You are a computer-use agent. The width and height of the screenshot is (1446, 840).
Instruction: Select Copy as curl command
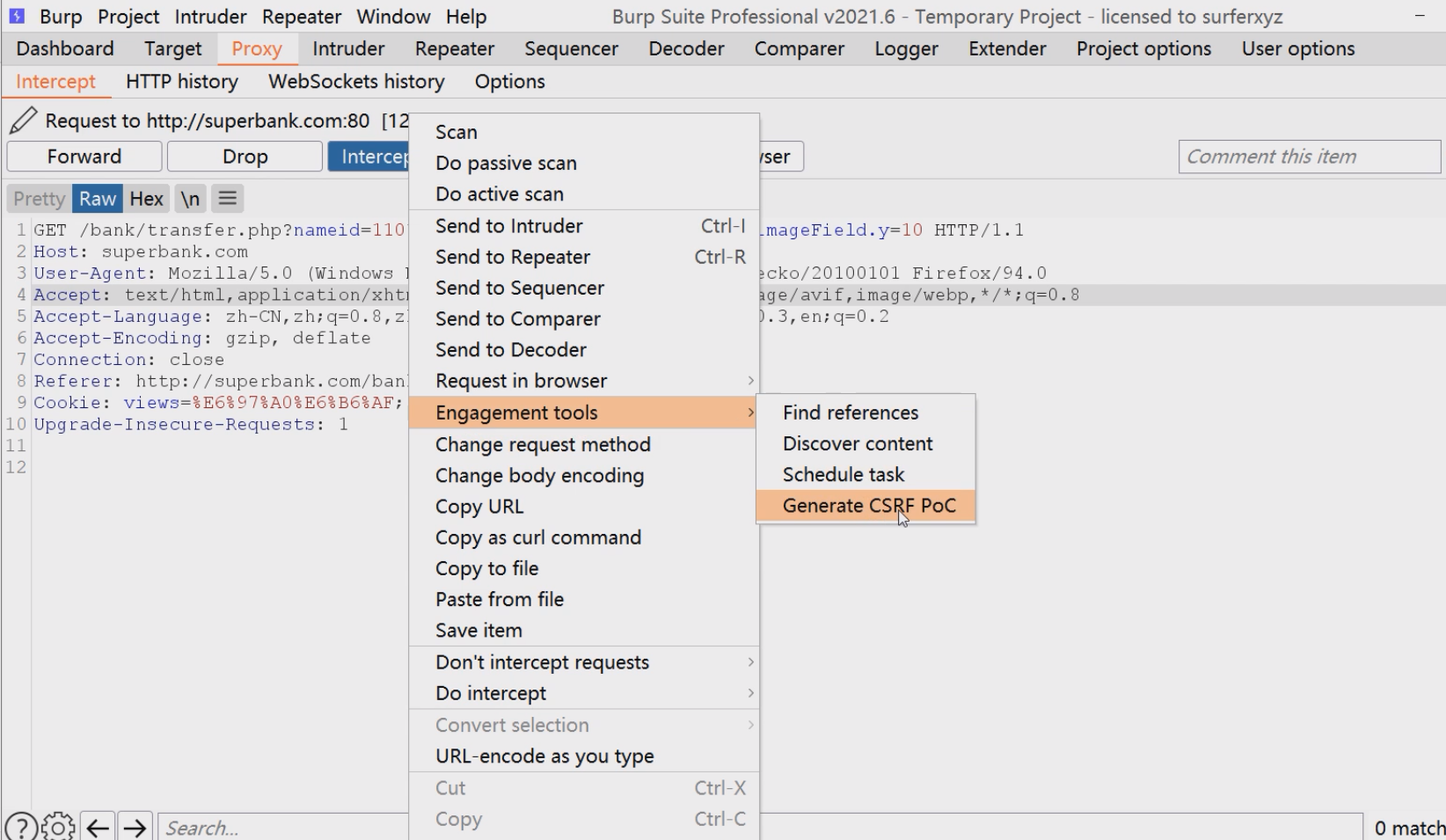584,537
